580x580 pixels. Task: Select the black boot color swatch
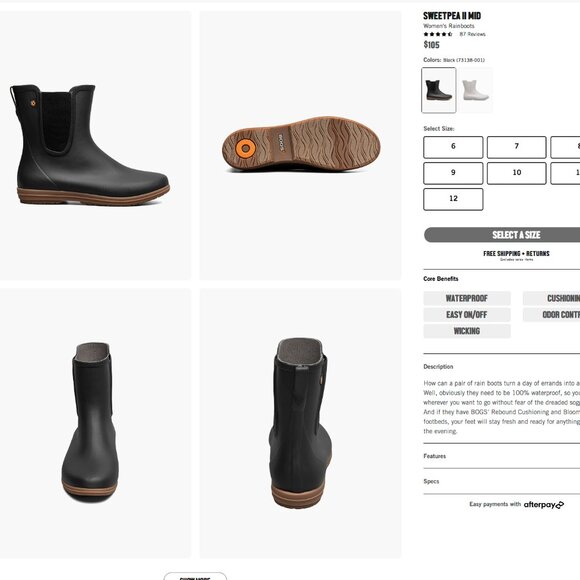point(439,90)
